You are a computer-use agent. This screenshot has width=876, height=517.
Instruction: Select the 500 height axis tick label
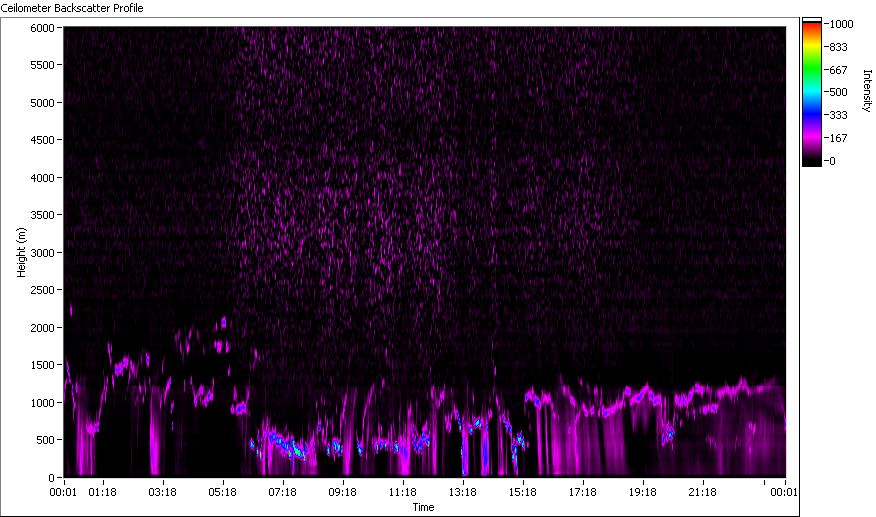[45, 440]
